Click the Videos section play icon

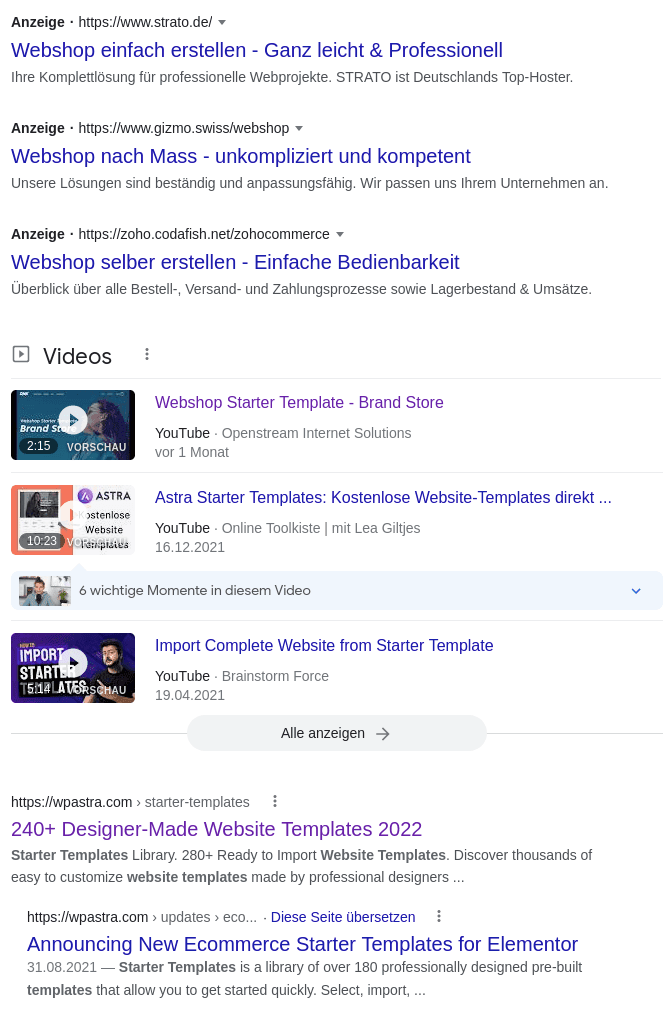pyautogui.click(x=21, y=354)
